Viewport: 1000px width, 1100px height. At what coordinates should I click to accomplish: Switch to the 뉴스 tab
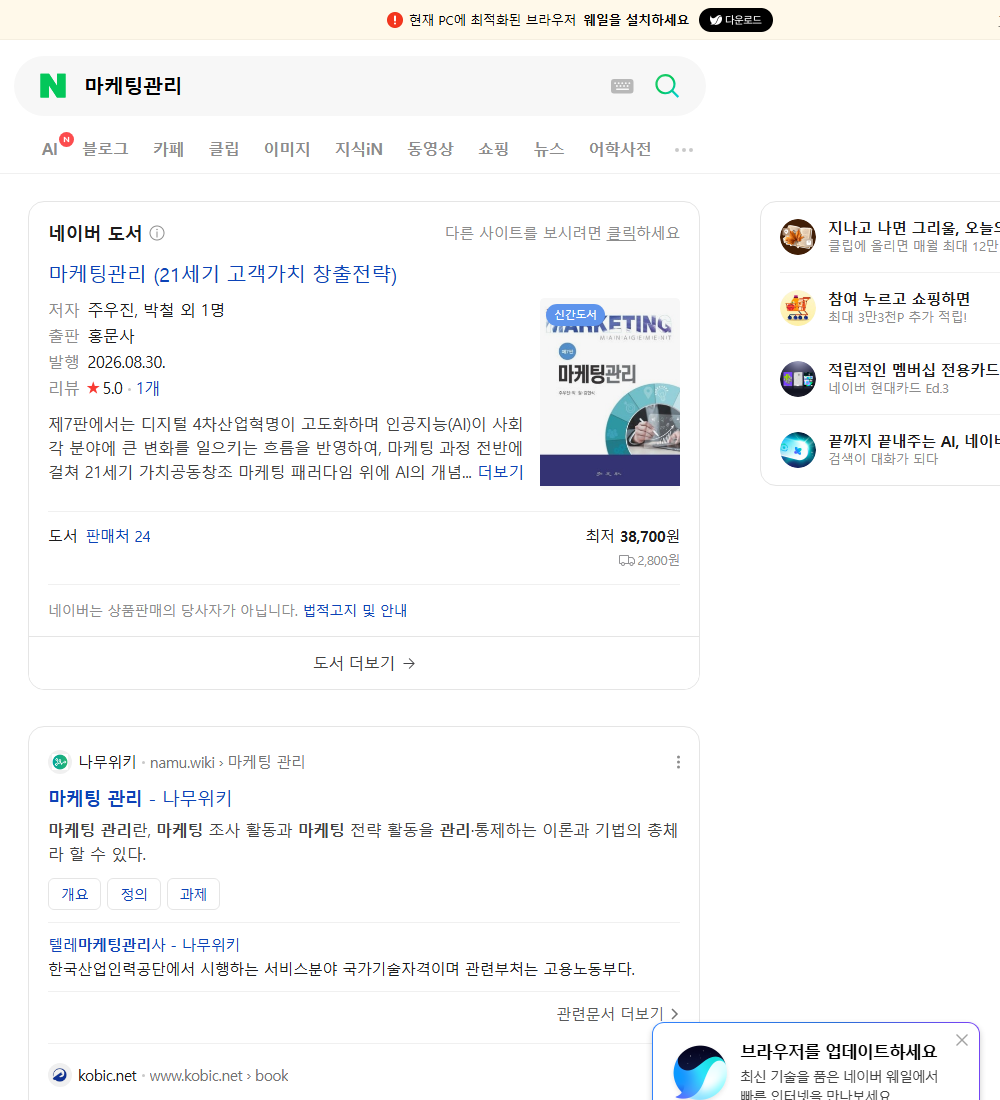point(549,149)
